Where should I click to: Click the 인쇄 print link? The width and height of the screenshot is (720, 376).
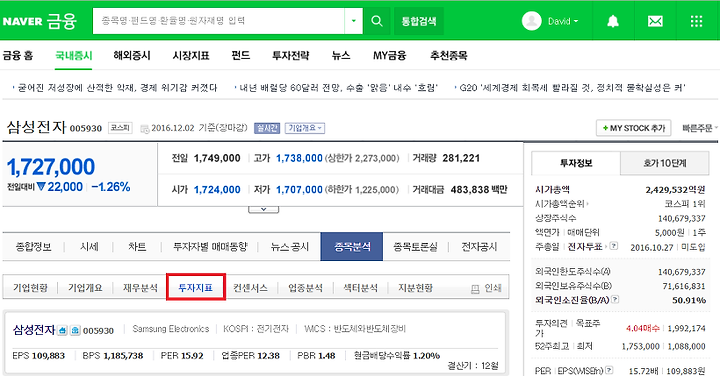(x=493, y=288)
